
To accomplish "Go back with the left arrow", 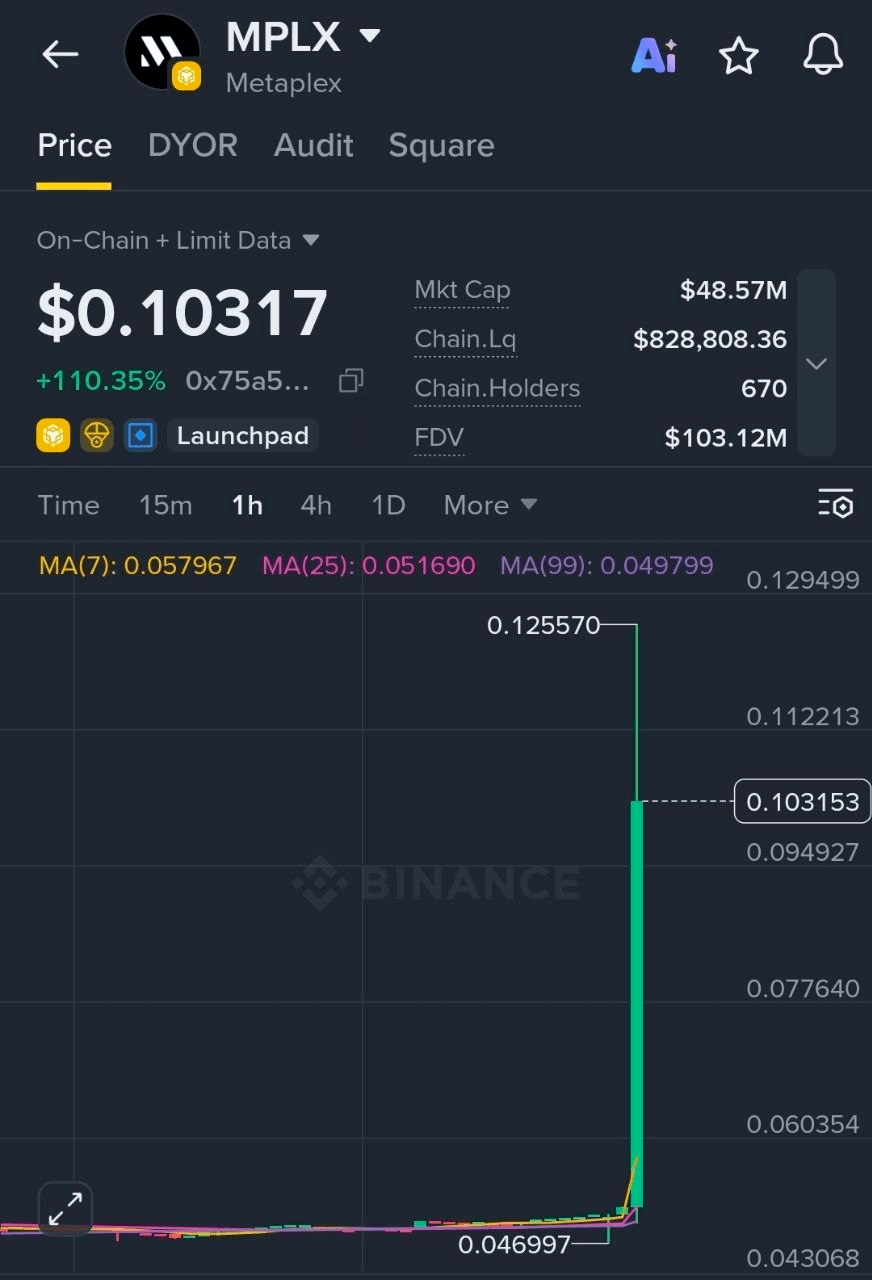I will click(60, 55).
